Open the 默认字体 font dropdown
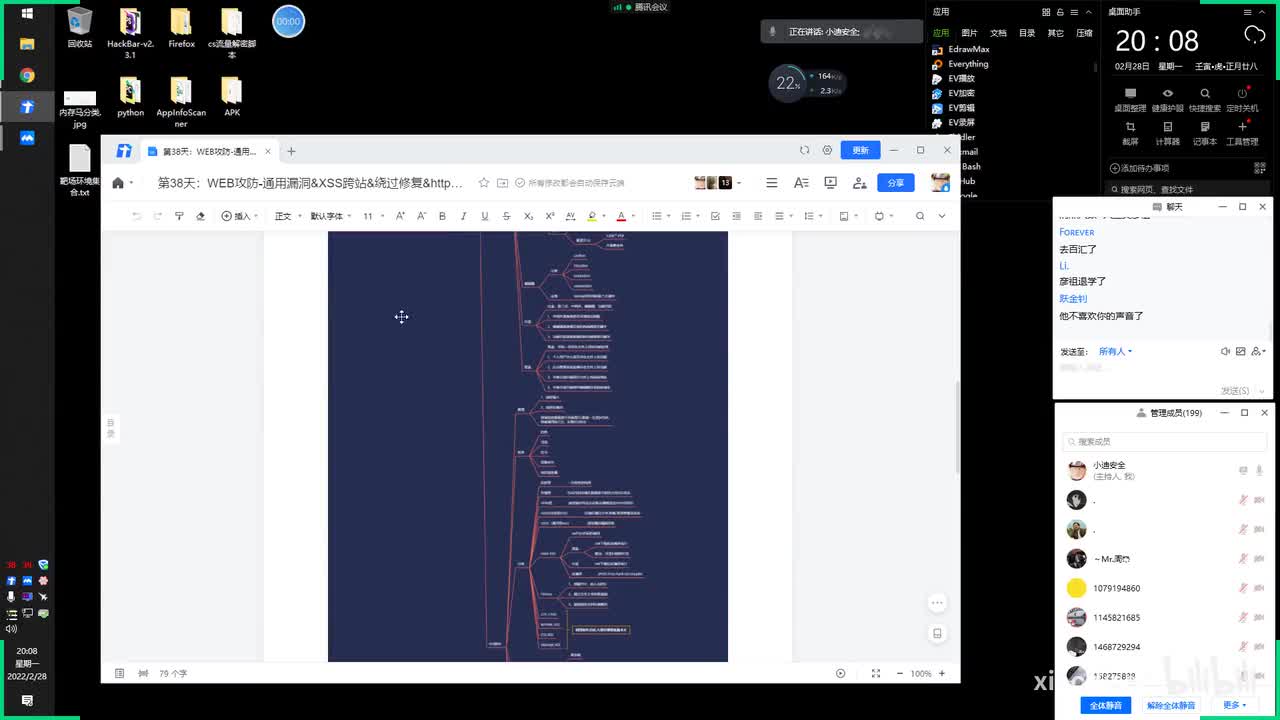This screenshot has height=720, width=1280. point(330,216)
